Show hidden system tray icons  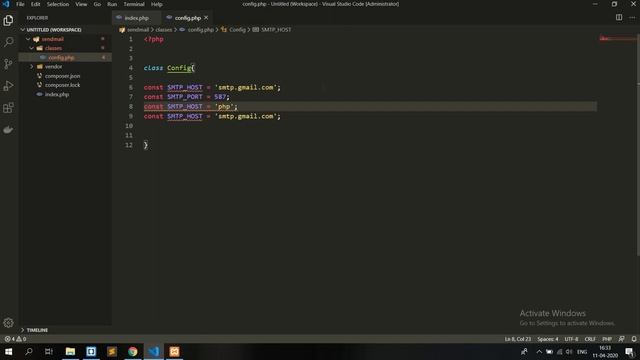pyautogui.click(x=539, y=351)
